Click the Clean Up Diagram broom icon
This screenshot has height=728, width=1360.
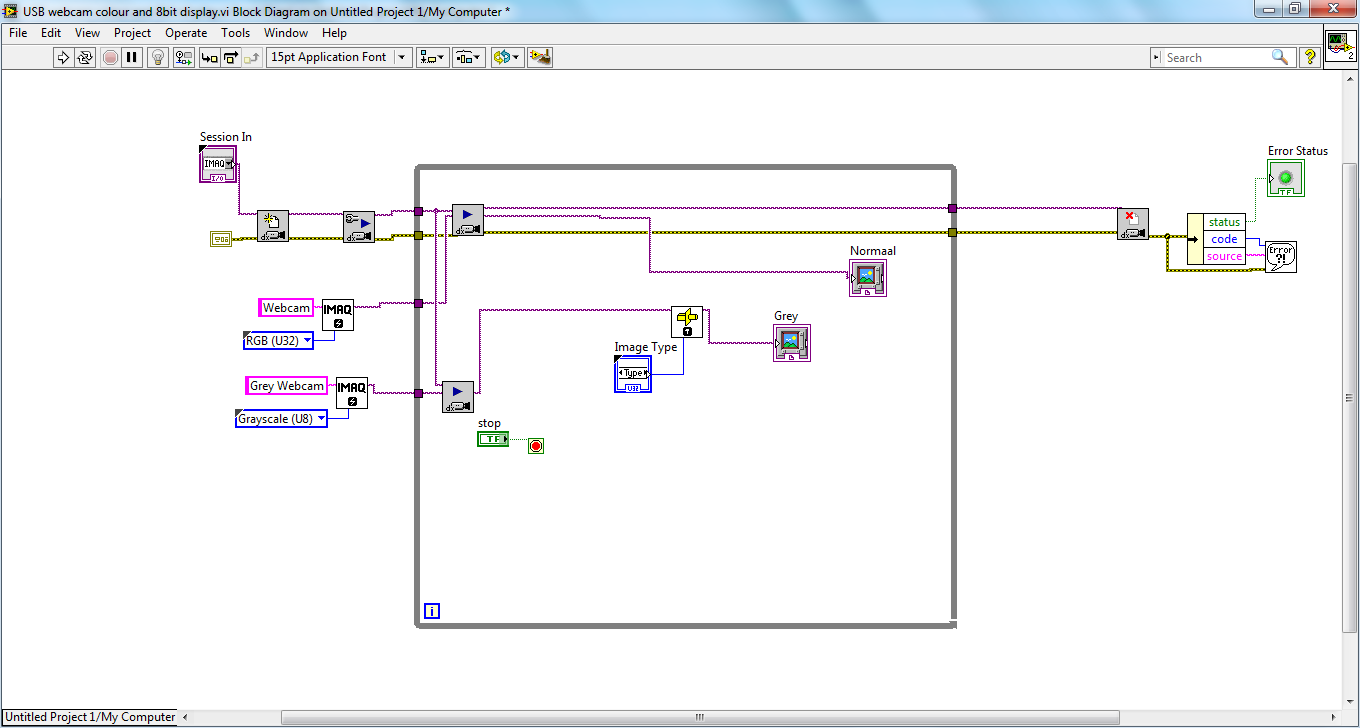point(540,57)
